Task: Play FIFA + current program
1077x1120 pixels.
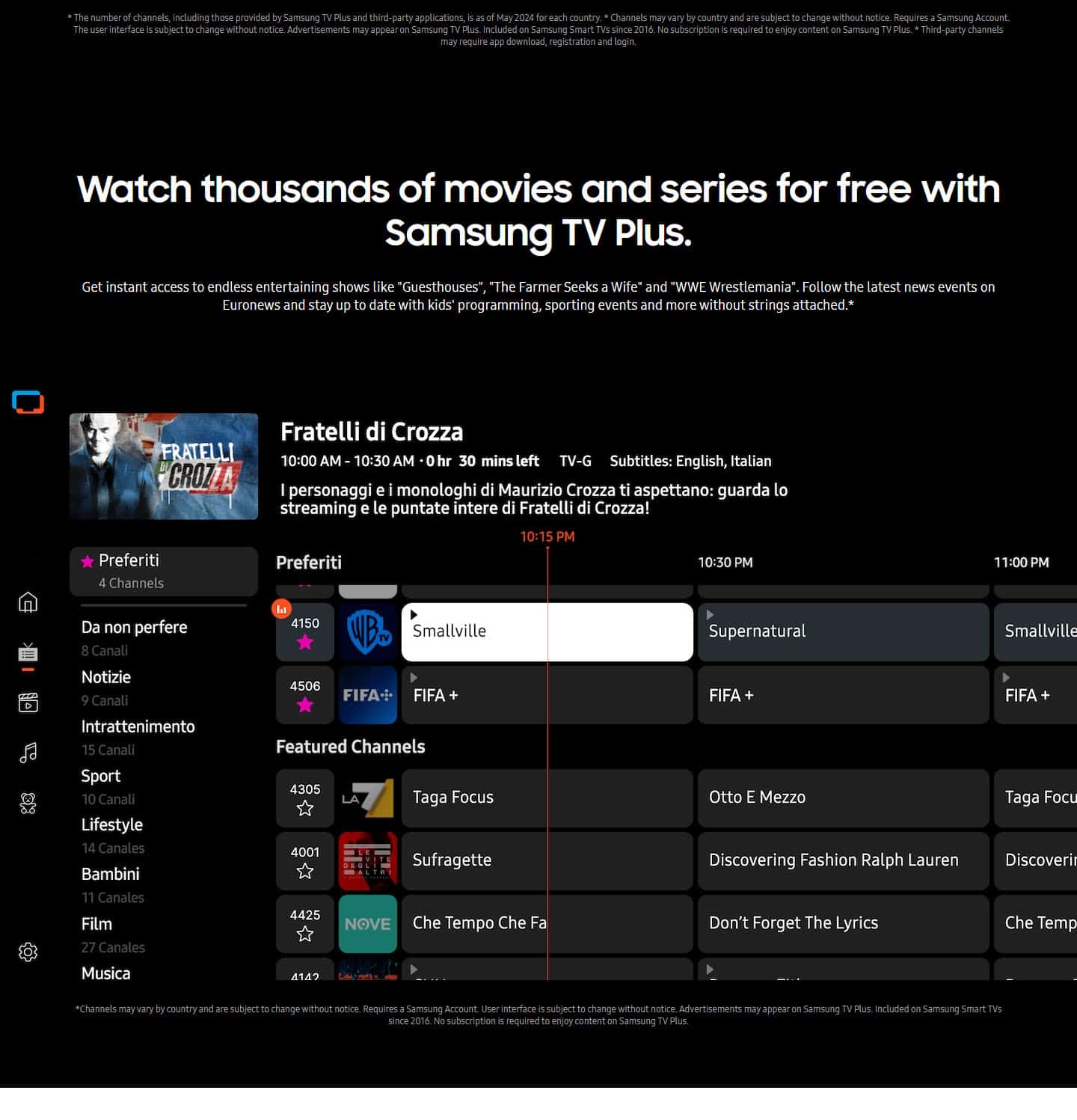Action: pos(547,695)
